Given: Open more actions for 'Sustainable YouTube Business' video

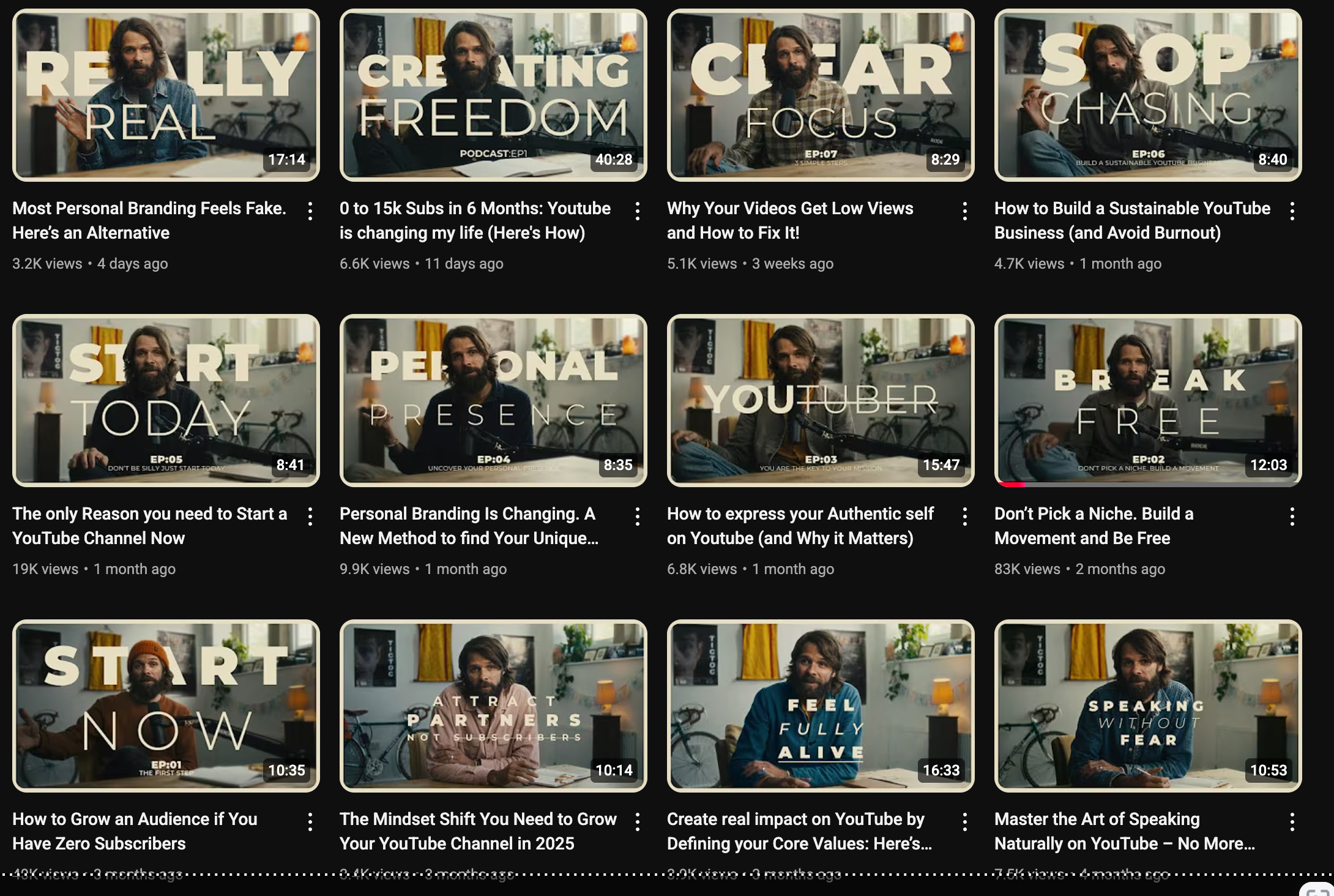Looking at the screenshot, I should point(1292,211).
